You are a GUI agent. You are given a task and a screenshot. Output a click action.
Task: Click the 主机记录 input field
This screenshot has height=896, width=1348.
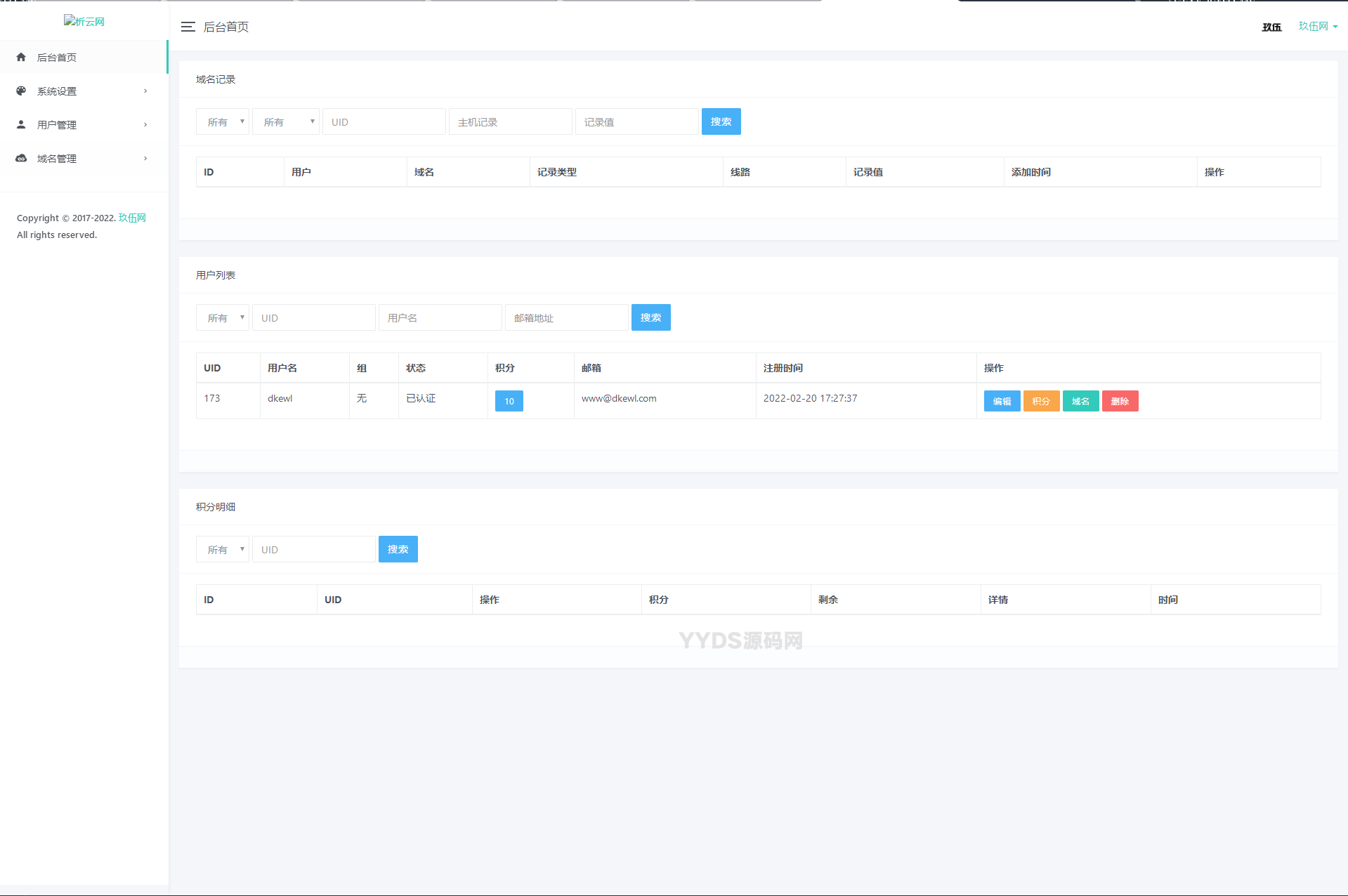point(510,121)
